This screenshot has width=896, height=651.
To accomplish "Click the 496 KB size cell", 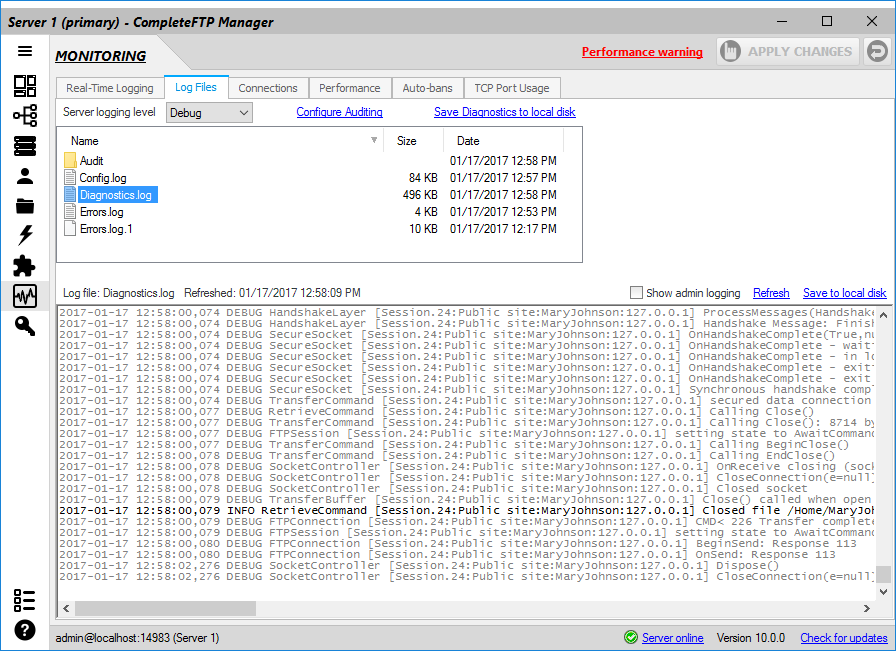I will [420, 195].
